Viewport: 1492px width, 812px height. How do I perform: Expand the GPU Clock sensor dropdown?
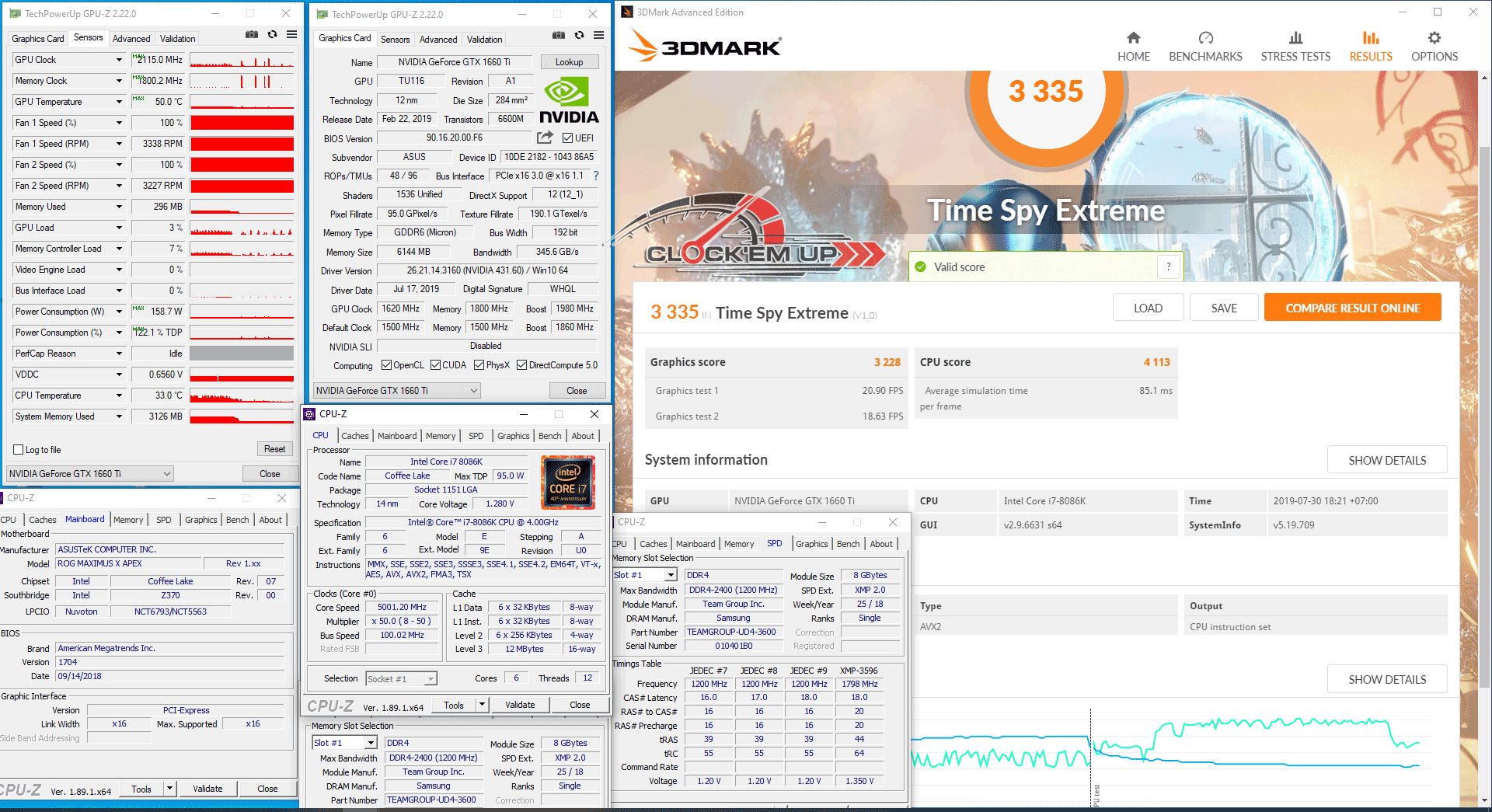(119, 60)
